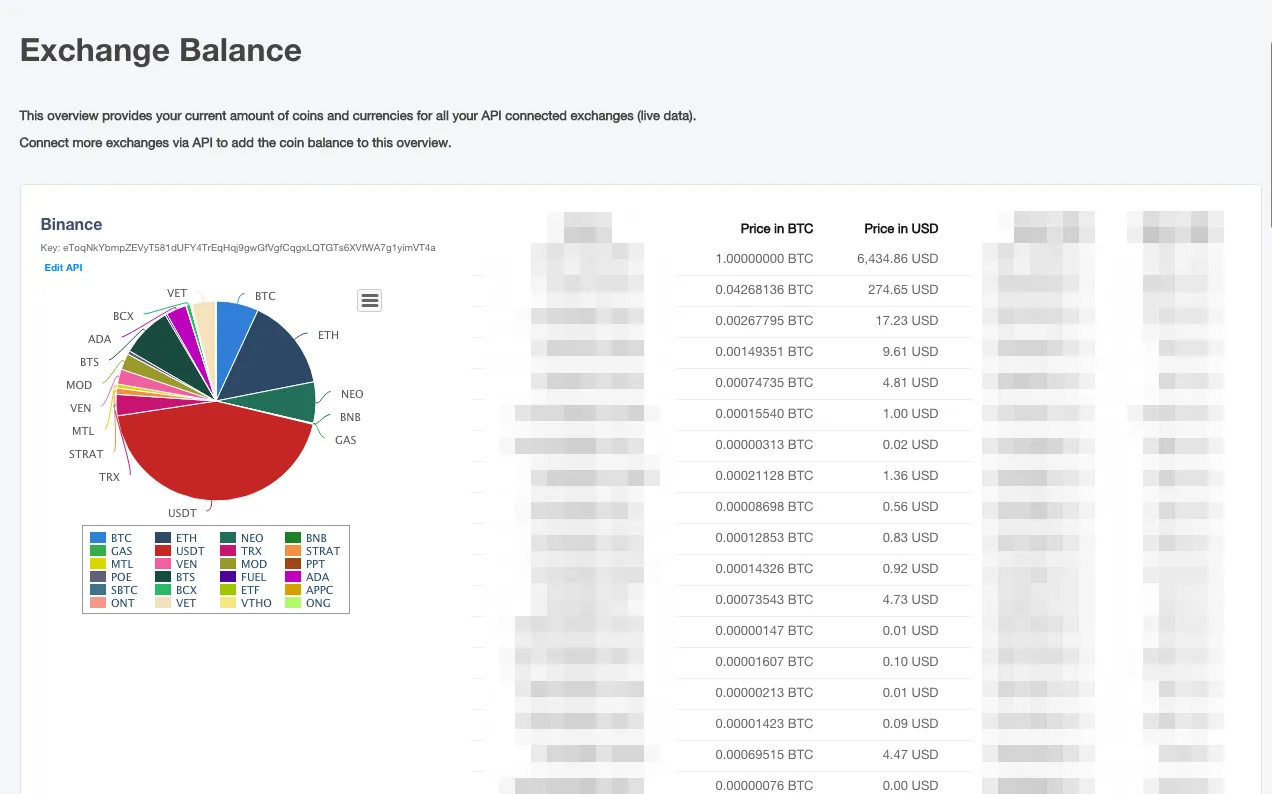Image resolution: width=1272 pixels, height=794 pixels.
Task: Click the 1.36 USD price cell
Action: (912, 476)
